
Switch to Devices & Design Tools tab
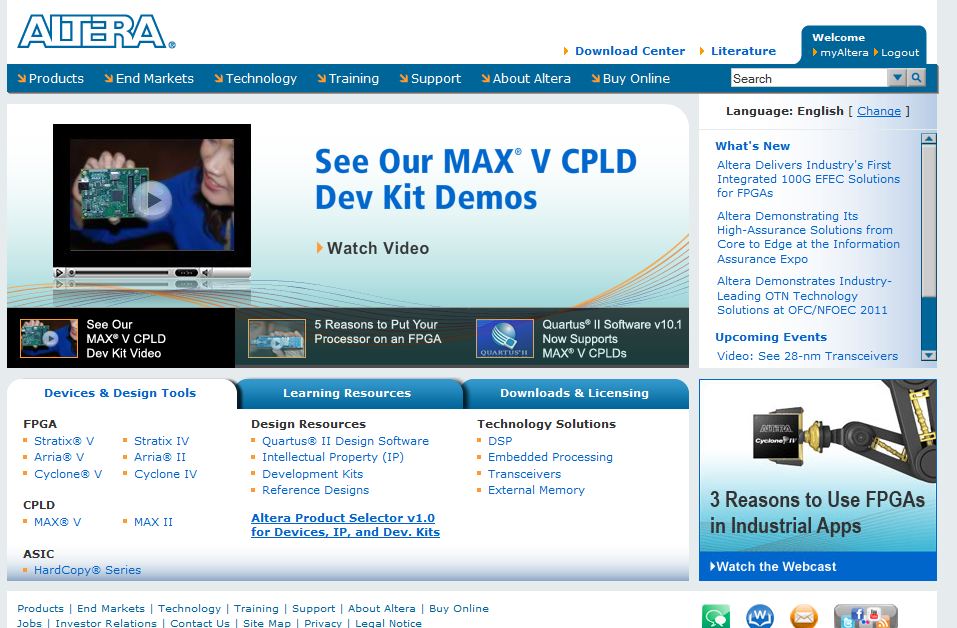(x=120, y=393)
